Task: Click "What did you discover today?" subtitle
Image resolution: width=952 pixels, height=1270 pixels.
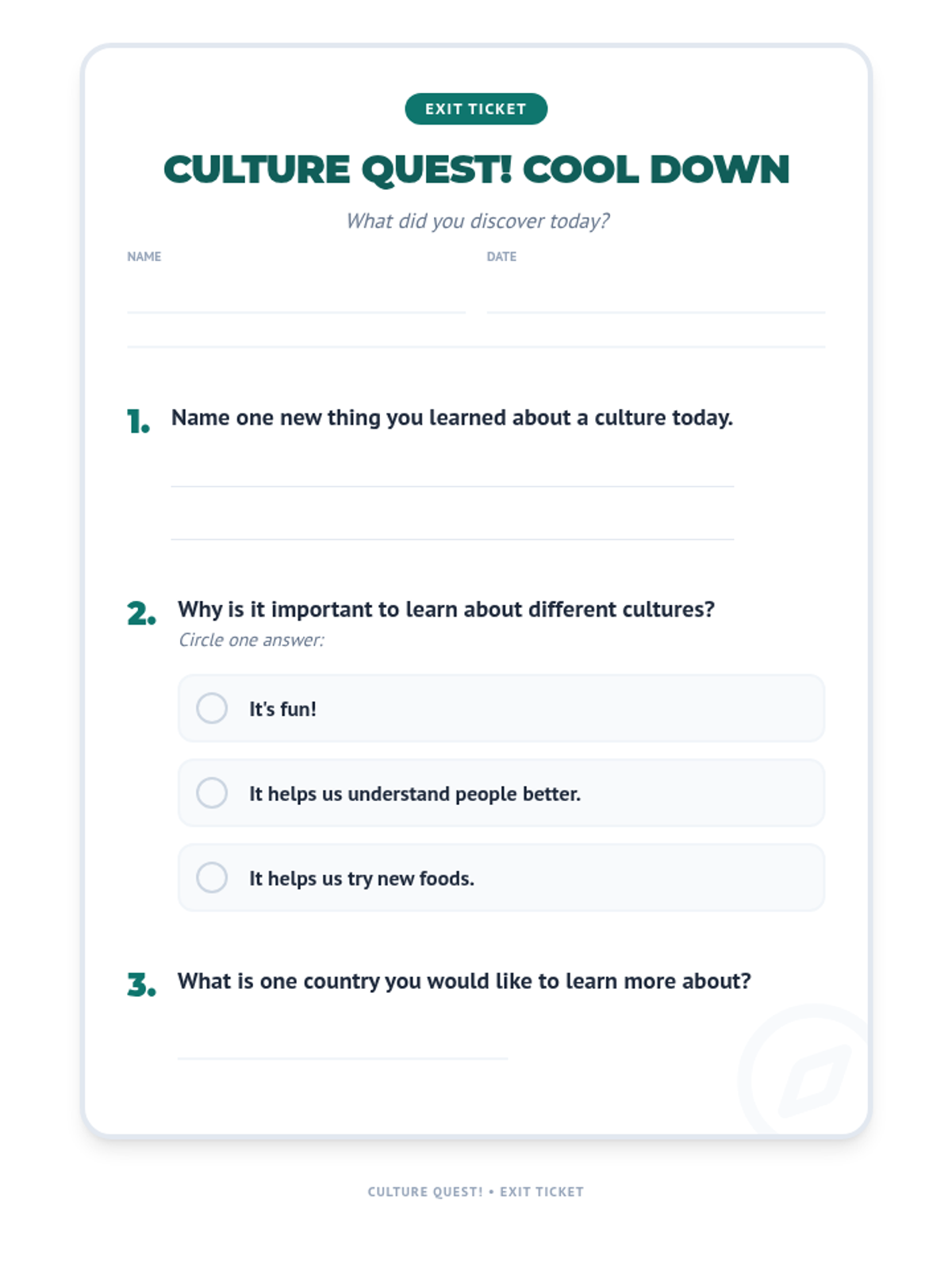Action: [x=477, y=221]
